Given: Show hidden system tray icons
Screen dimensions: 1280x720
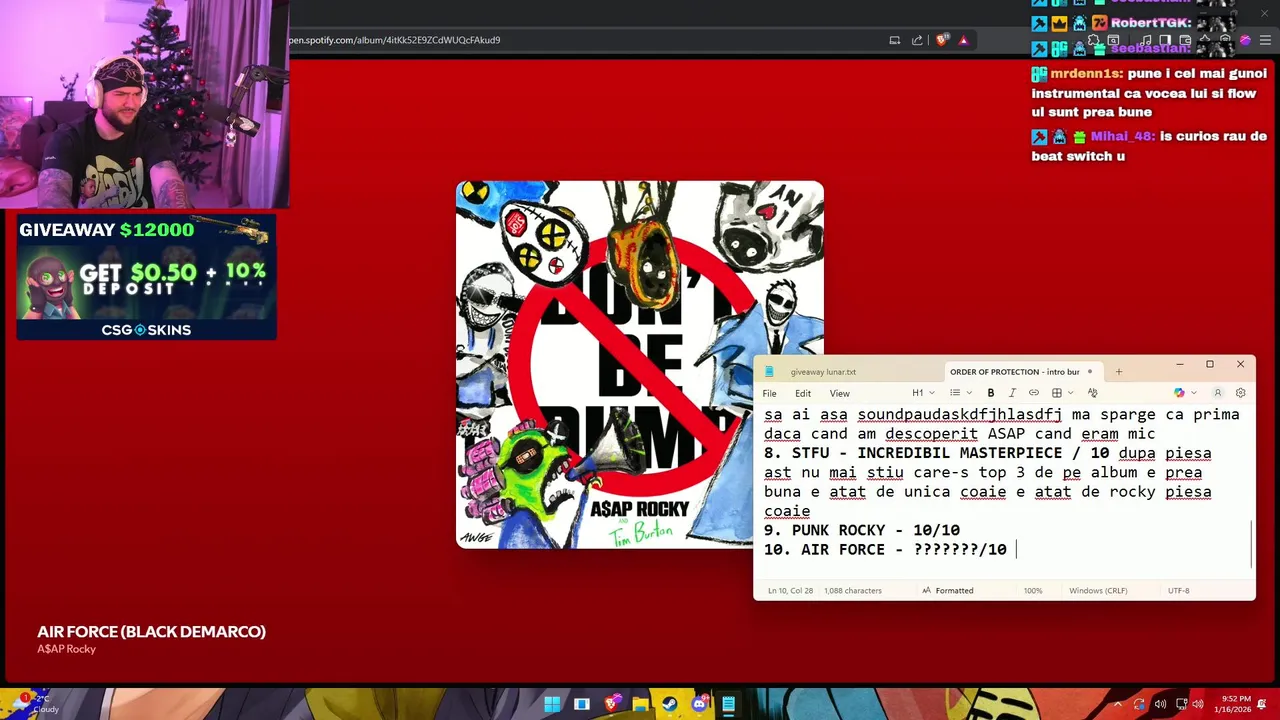Looking at the screenshot, I should pos(1118,704).
